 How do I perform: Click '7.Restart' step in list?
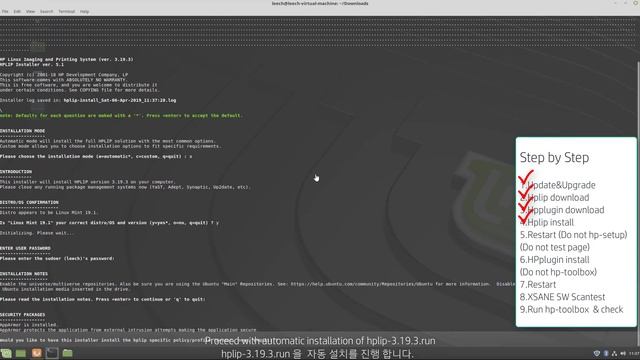tap(538, 285)
